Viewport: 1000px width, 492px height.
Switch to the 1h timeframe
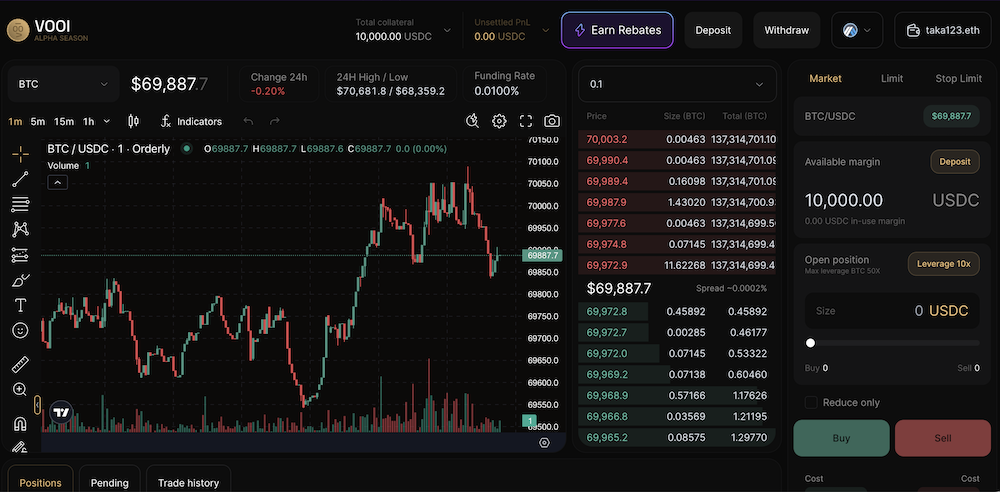click(89, 121)
